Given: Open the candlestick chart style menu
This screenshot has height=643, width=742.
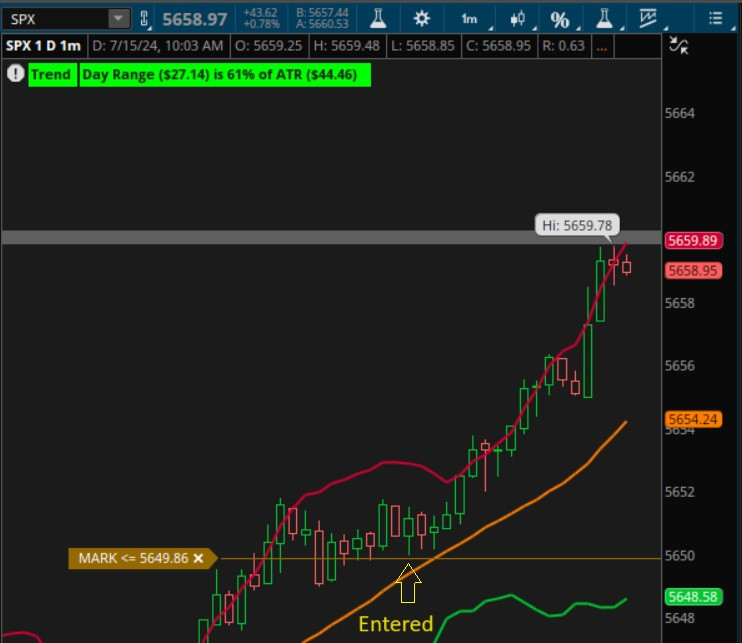Looking at the screenshot, I should (518, 19).
